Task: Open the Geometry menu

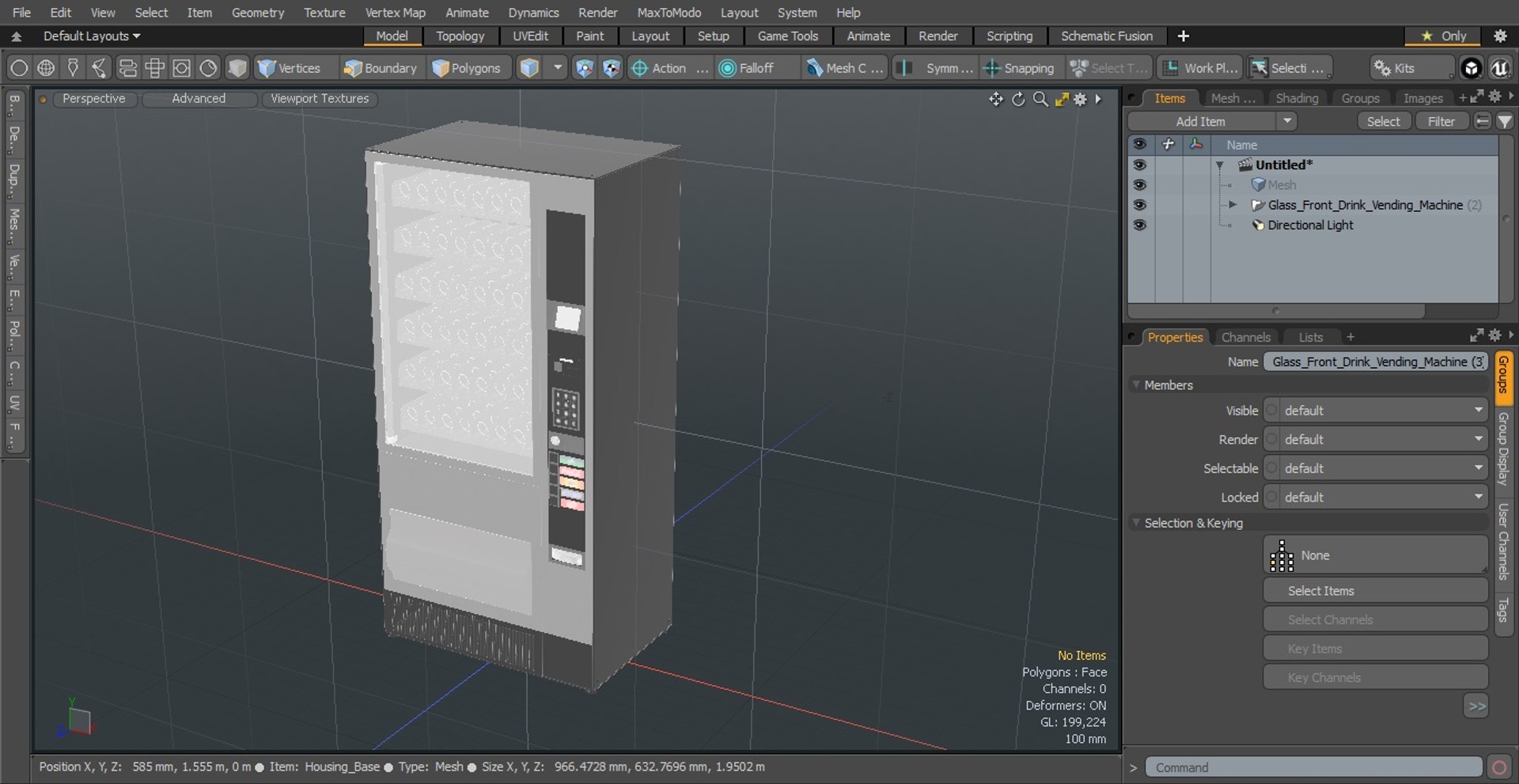Action: click(257, 13)
